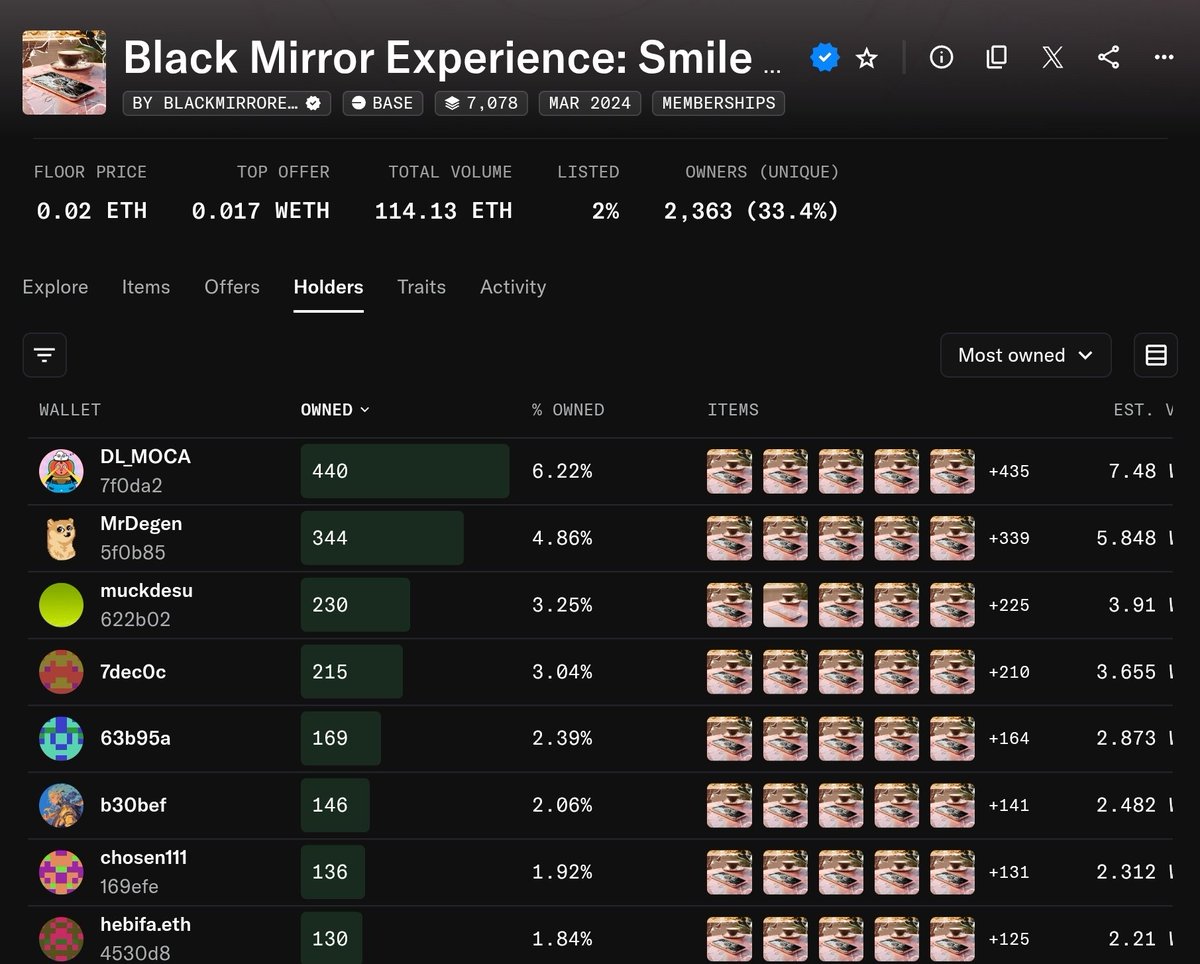Open the X (Twitter) link icon
This screenshot has height=964, width=1200.
(1052, 57)
